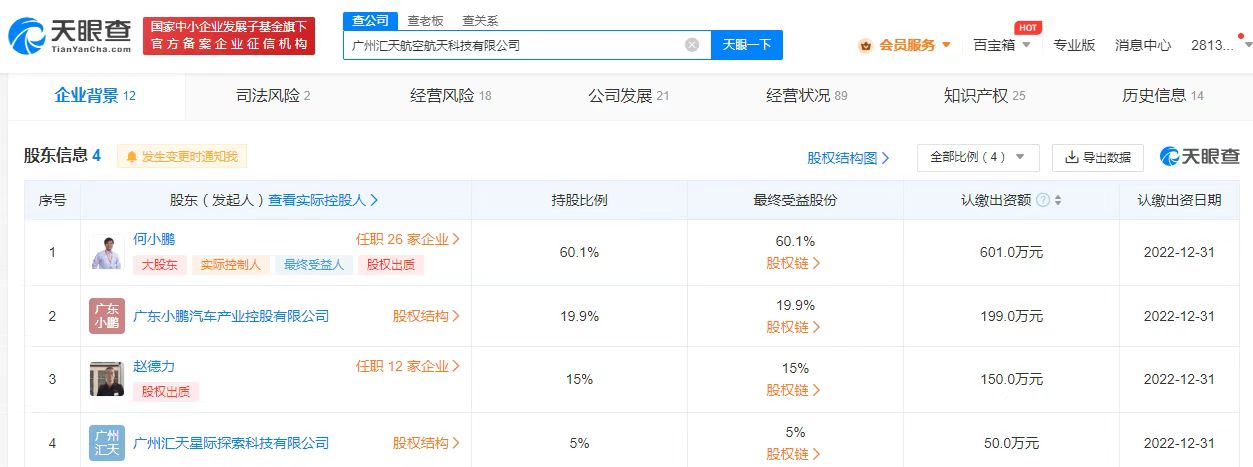Click the bell icon in 发生变更时通知我
This screenshot has width=1253, height=467.
[131, 157]
